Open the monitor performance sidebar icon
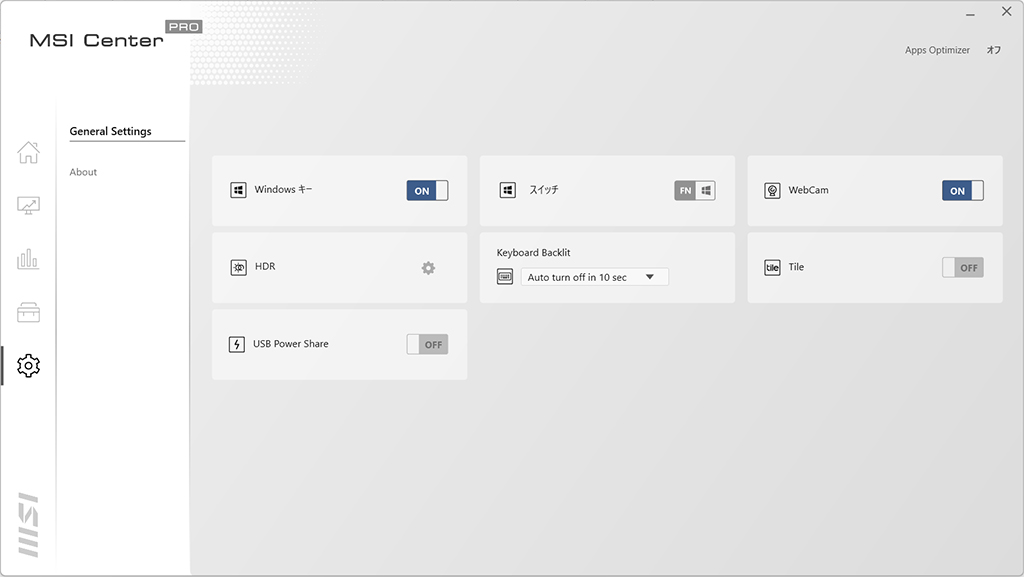This screenshot has height=577, width=1024. (x=28, y=206)
